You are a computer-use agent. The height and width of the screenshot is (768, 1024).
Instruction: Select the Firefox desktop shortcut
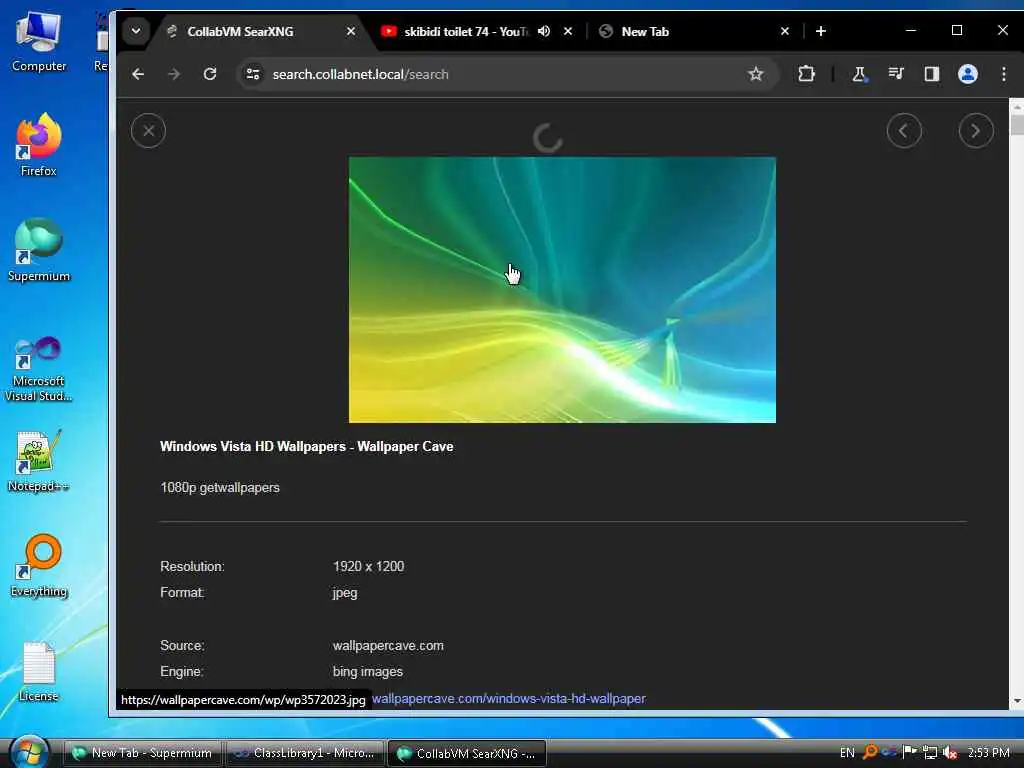coord(39,145)
